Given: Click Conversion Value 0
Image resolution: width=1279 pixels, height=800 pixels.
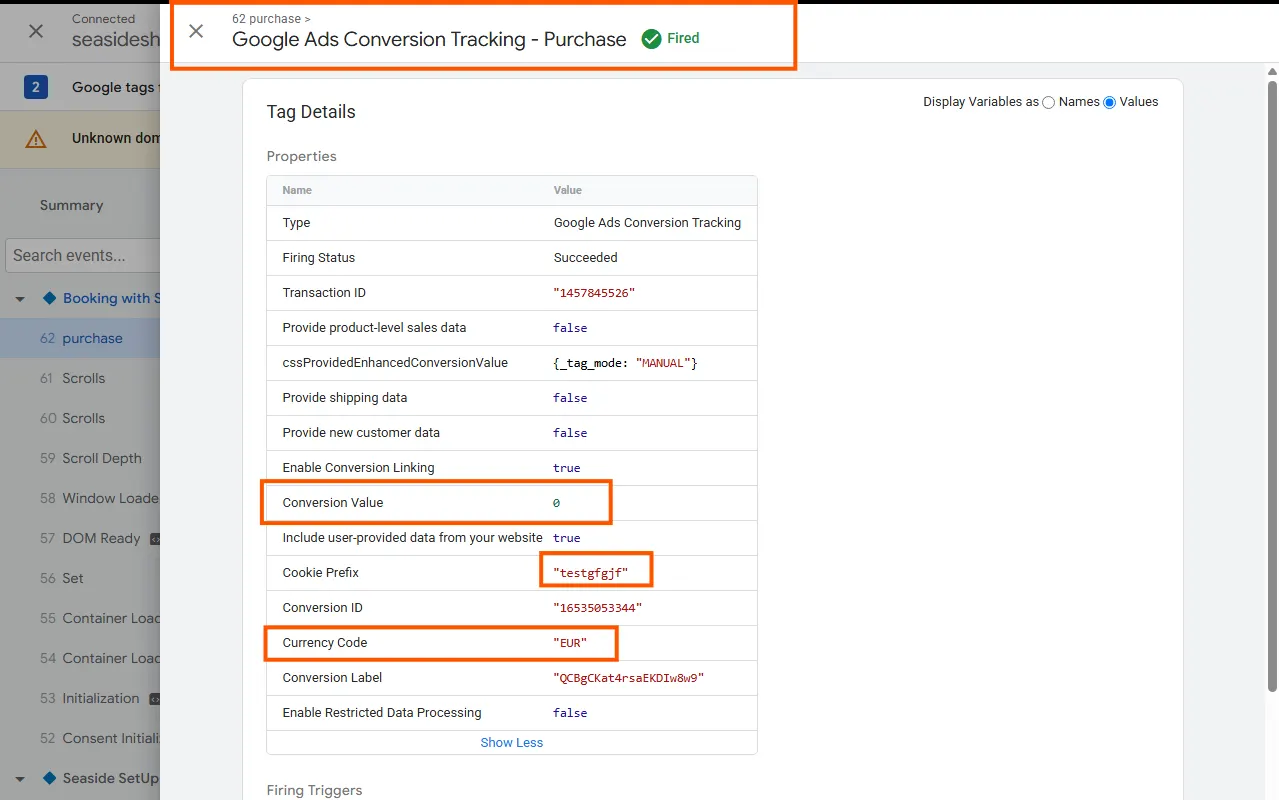Looking at the screenshot, I should [557, 503].
